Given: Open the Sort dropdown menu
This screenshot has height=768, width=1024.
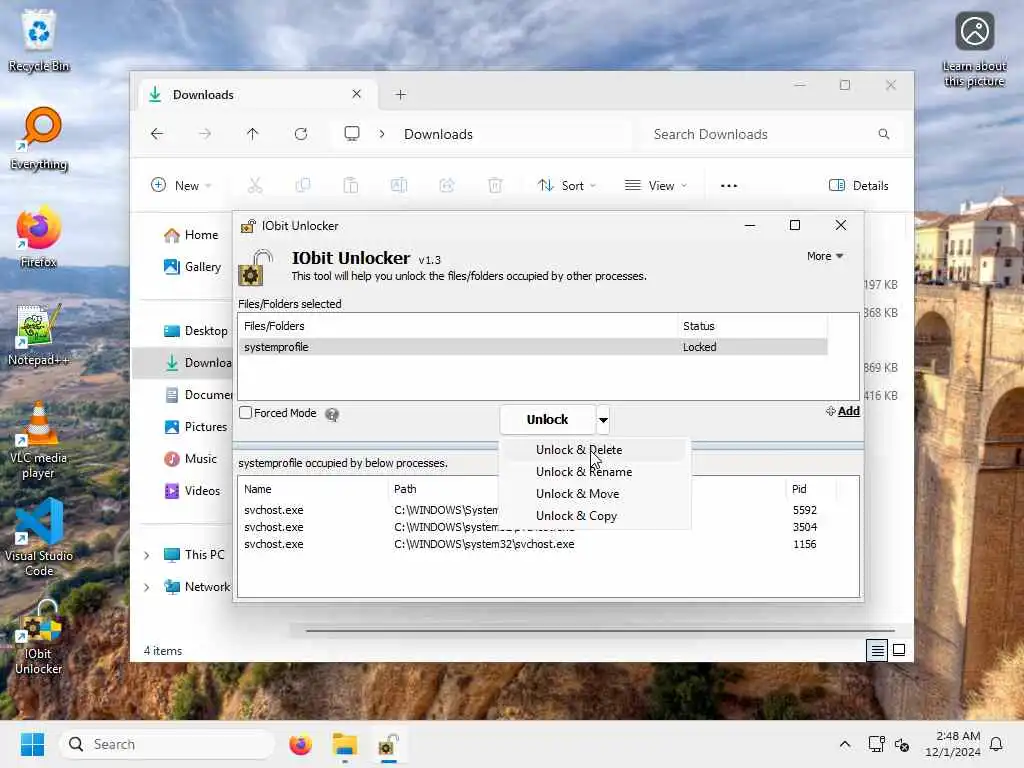Looking at the screenshot, I should (566, 185).
